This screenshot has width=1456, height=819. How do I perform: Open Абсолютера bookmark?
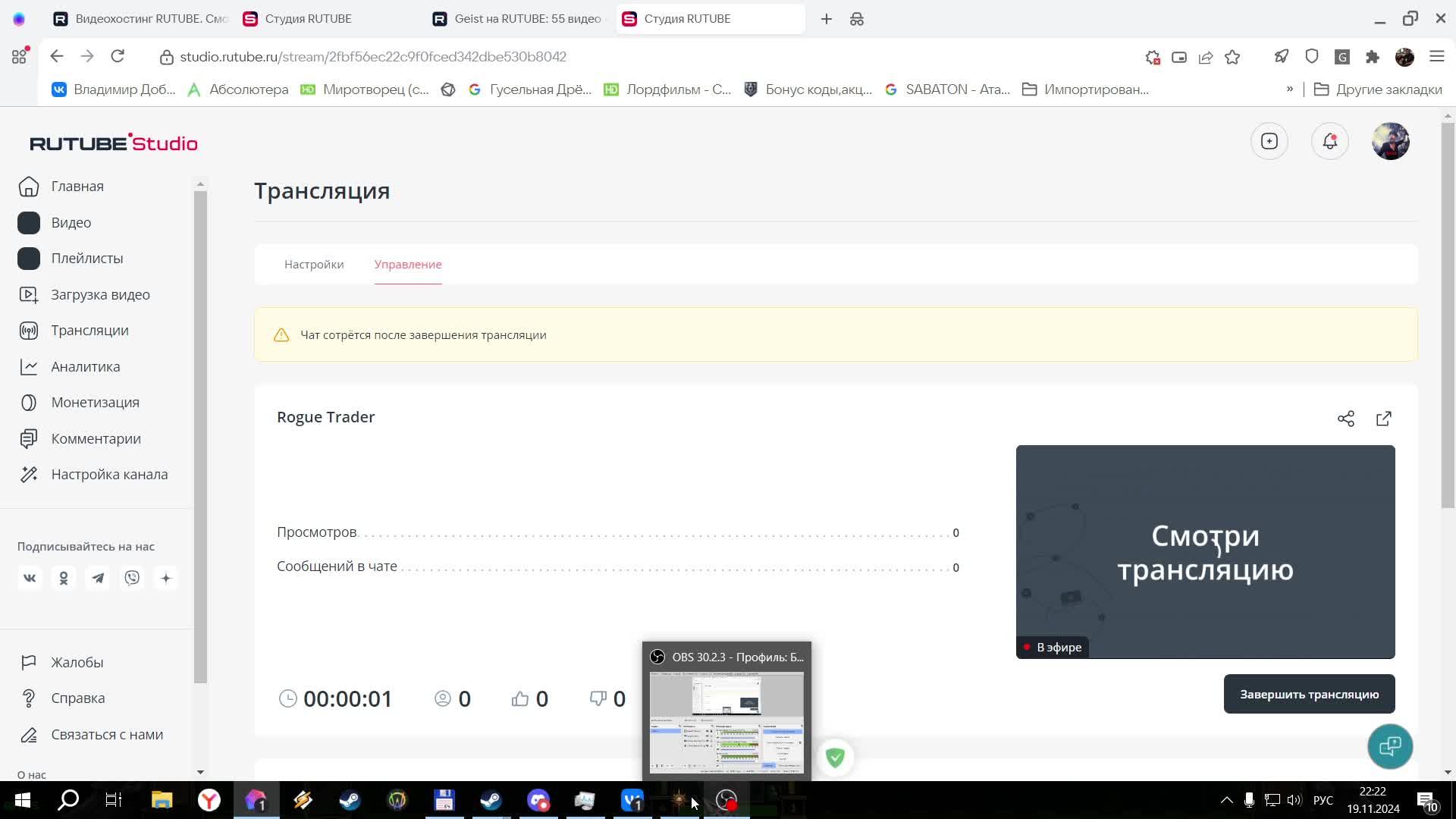click(x=239, y=89)
